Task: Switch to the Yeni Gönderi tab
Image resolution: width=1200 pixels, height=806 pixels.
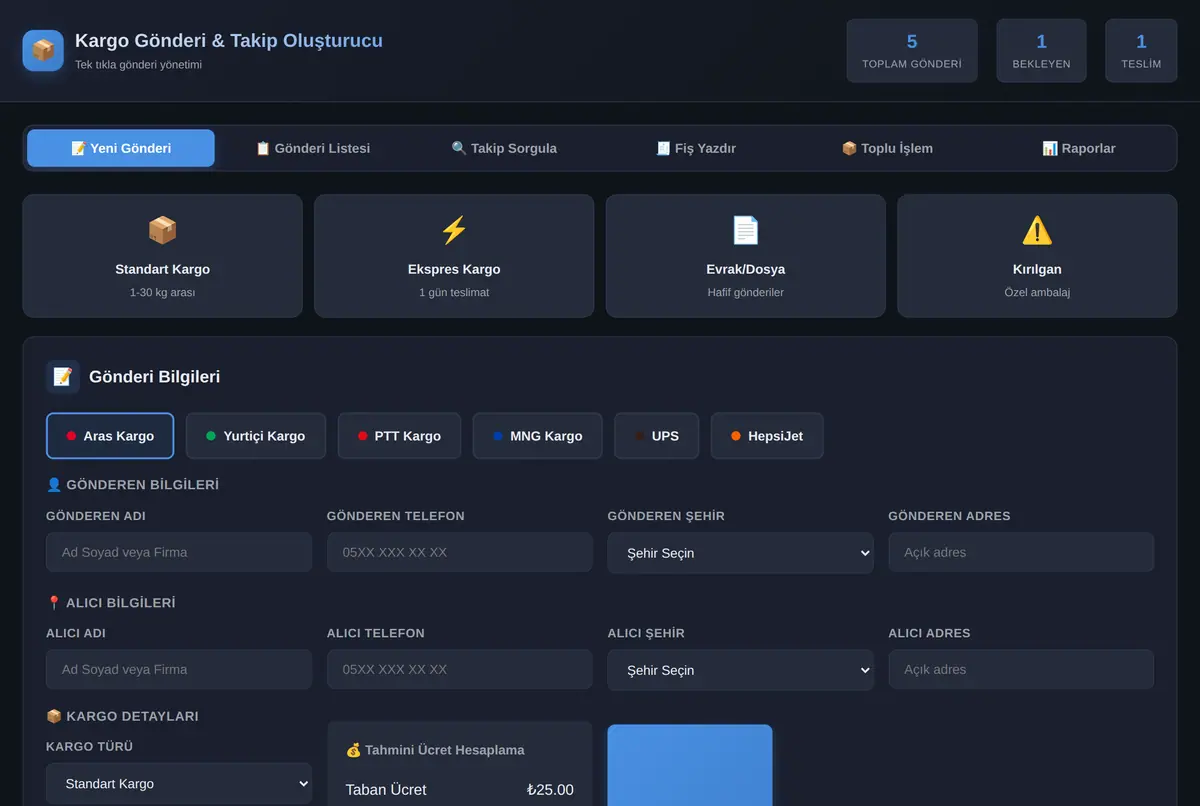Action: click(121, 148)
